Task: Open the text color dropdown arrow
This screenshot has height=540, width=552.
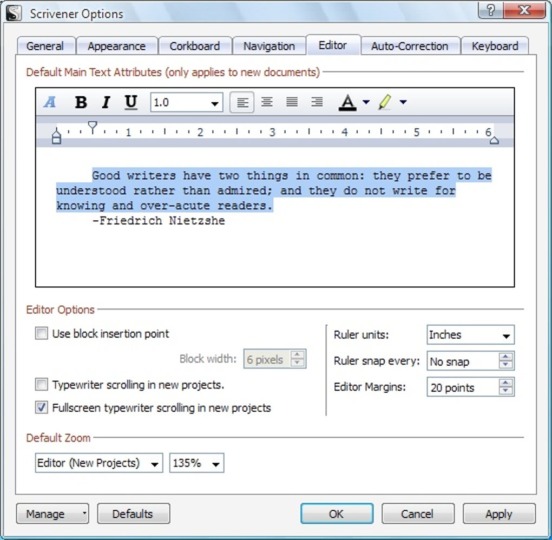Action: pyautogui.click(x=366, y=102)
